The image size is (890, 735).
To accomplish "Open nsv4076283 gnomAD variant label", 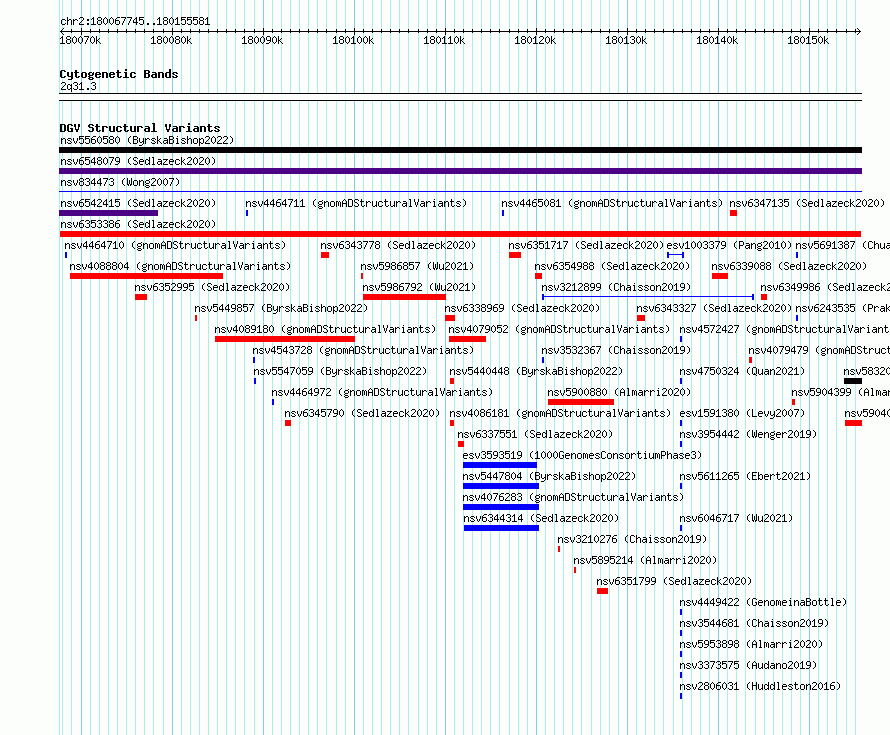I will click(x=574, y=497).
